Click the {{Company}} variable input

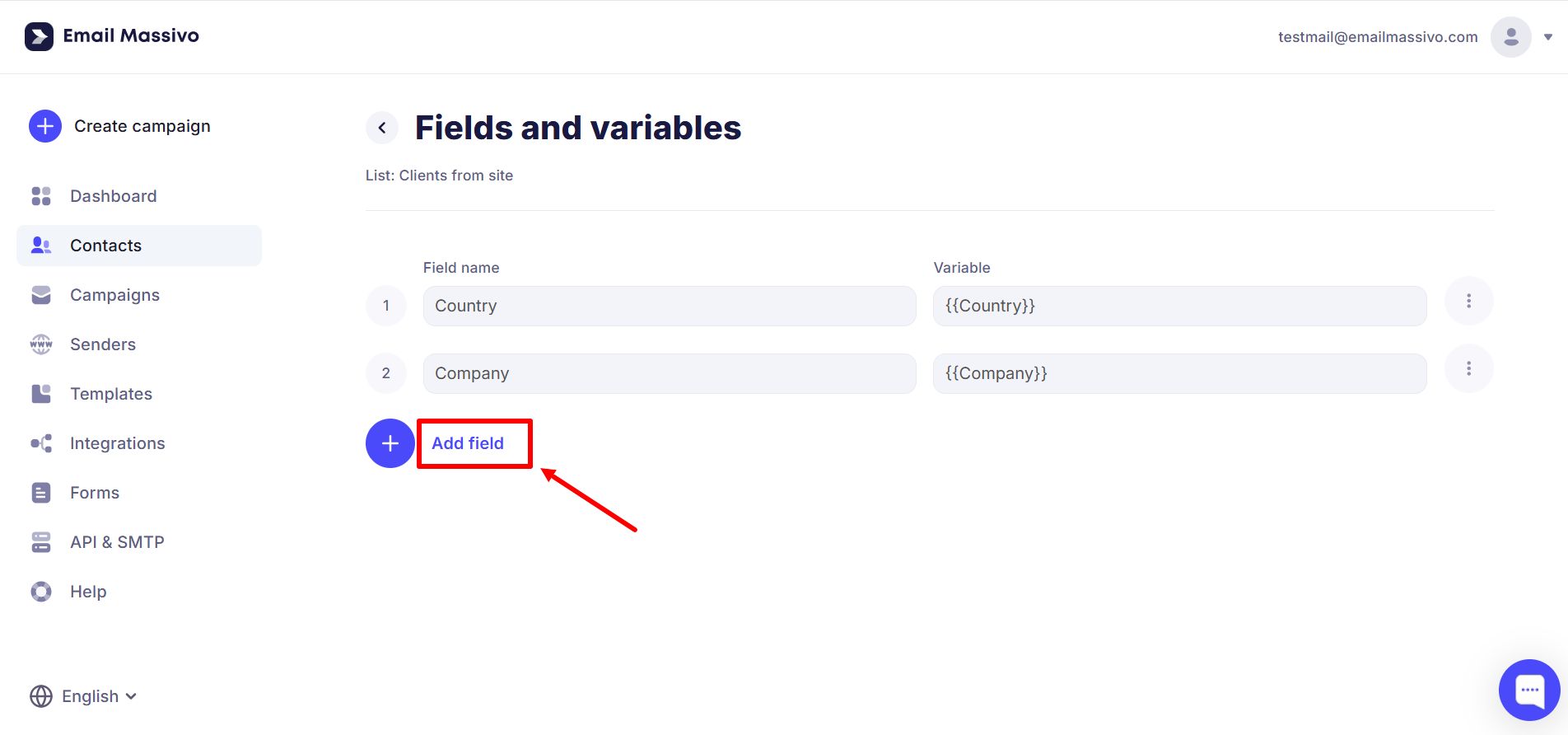[x=1178, y=373]
